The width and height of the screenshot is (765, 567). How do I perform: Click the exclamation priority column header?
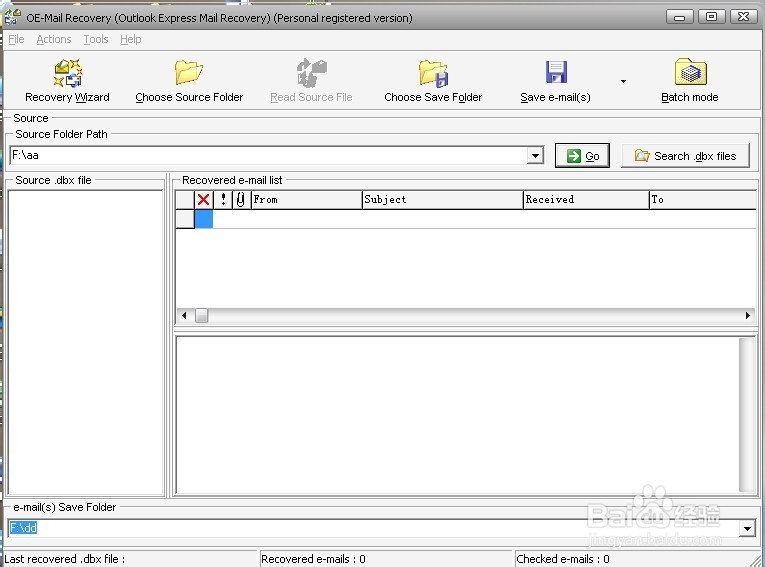(223, 199)
